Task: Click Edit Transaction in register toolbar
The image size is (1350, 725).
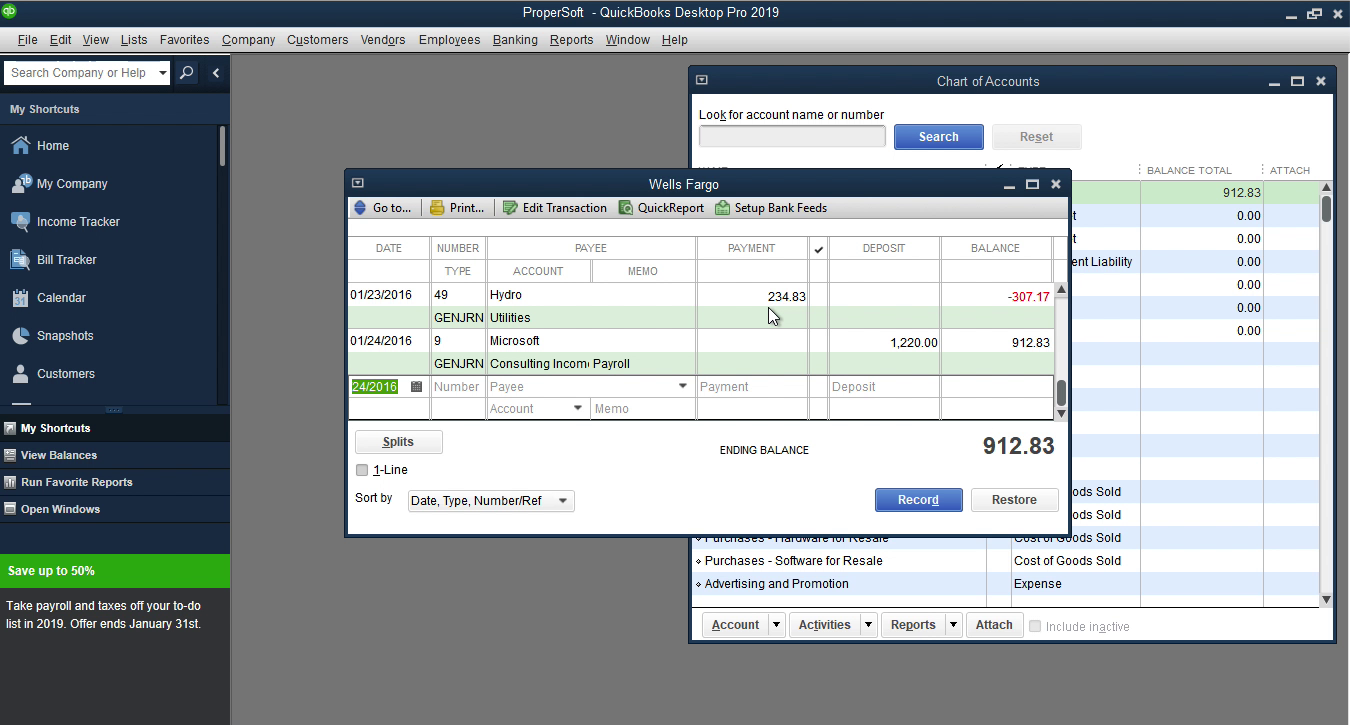Action: [x=555, y=208]
